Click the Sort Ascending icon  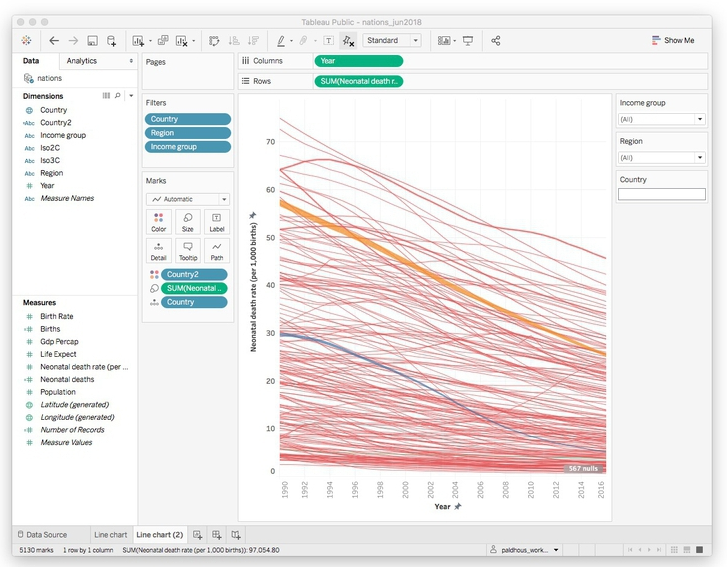[x=234, y=41]
